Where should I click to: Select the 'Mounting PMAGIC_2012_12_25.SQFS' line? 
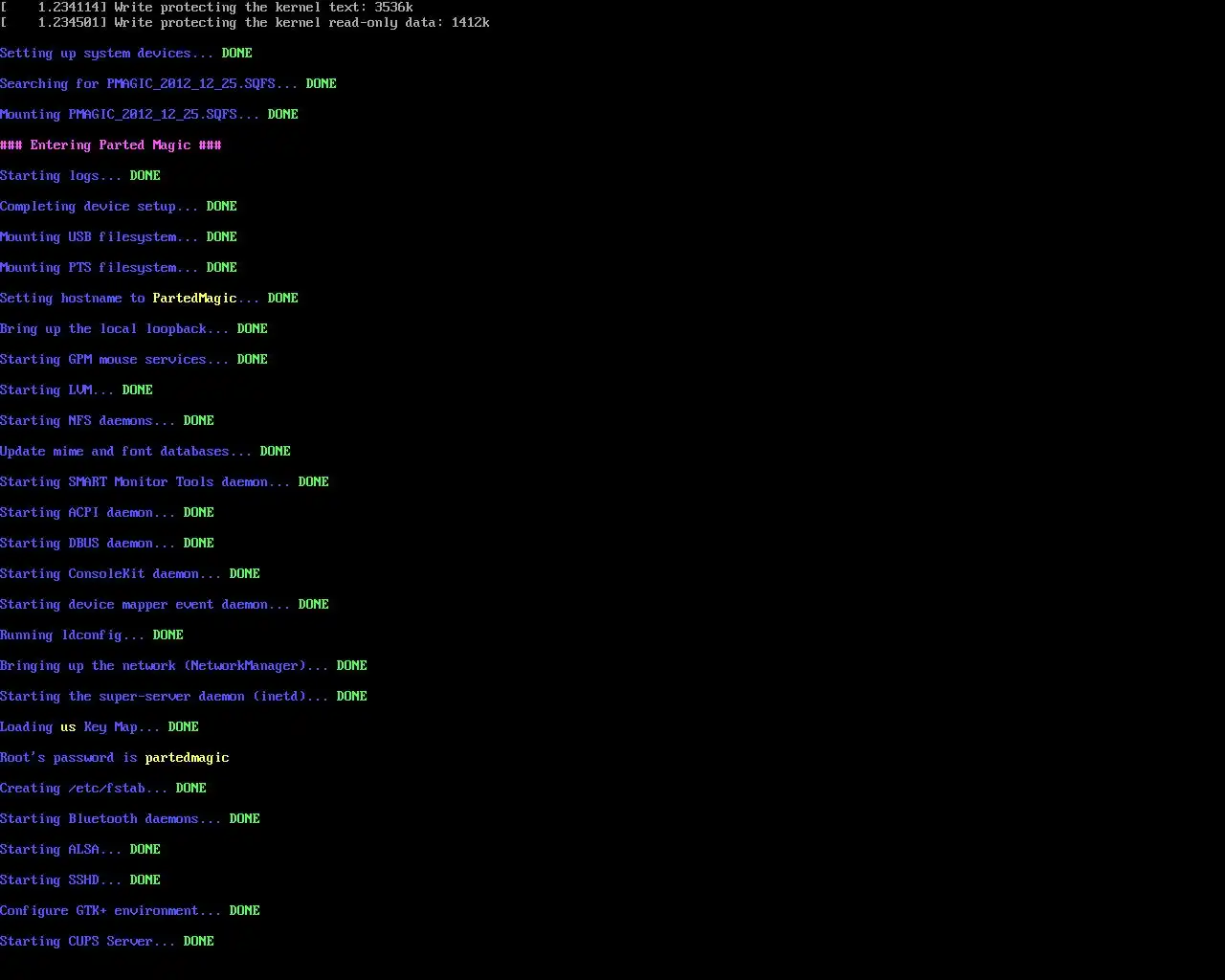pos(149,114)
